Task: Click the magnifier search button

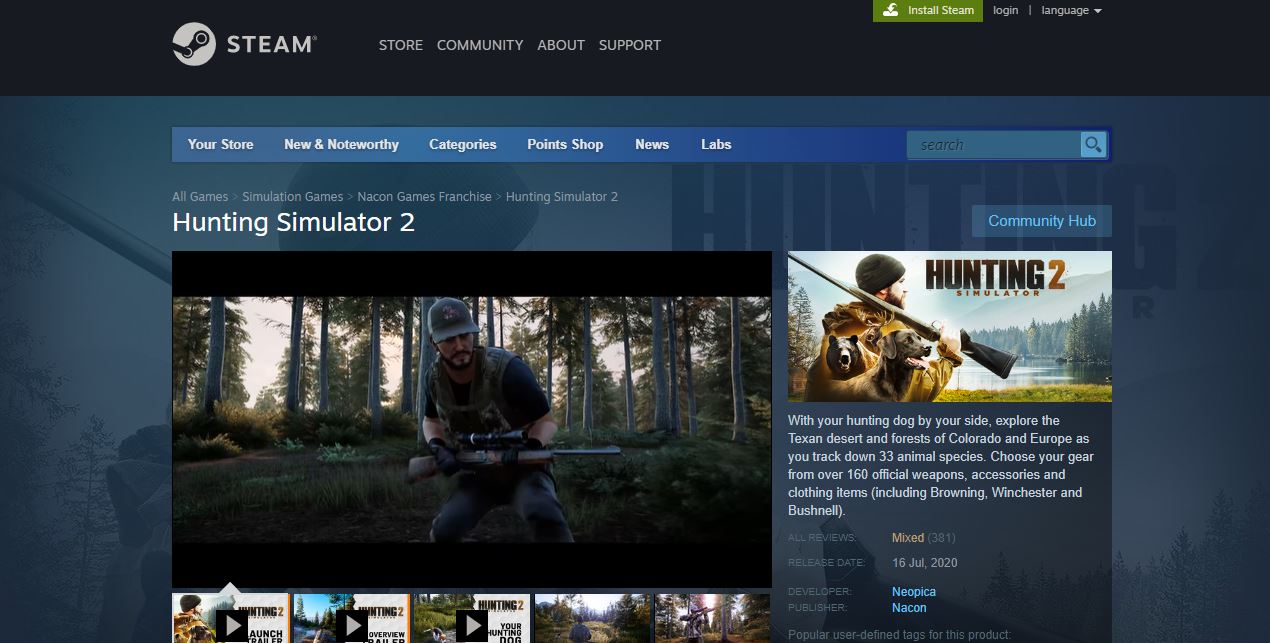Action: coord(1093,145)
